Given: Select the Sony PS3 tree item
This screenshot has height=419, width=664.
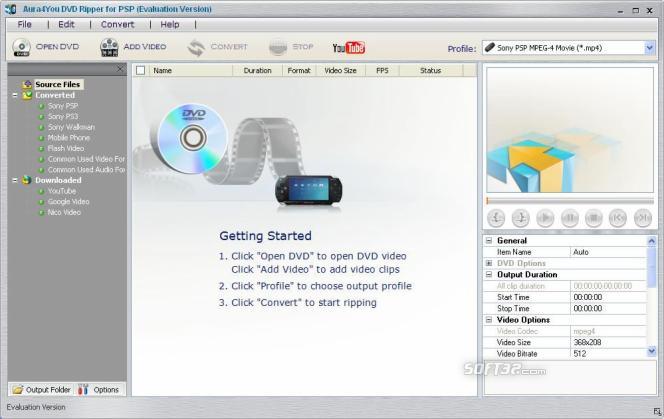Looking at the screenshot, I should point(63,117).
